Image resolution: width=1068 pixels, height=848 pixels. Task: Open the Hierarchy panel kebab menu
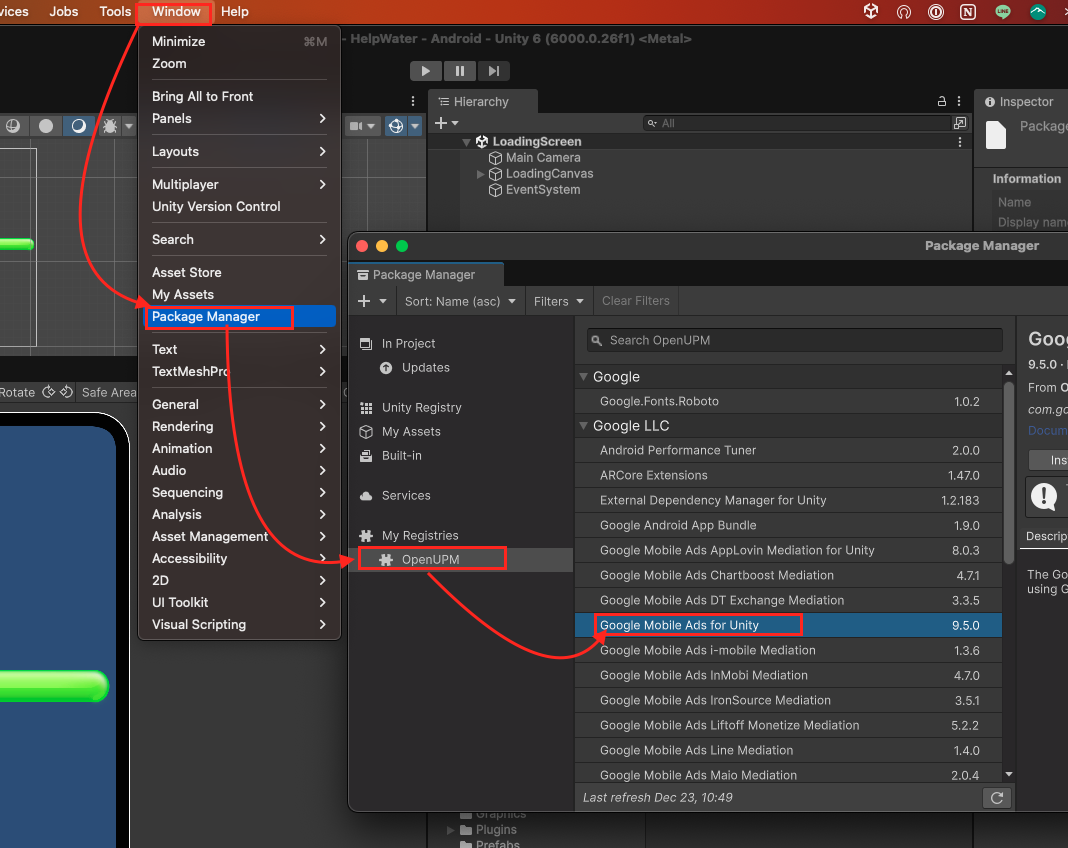click(959, 101)
